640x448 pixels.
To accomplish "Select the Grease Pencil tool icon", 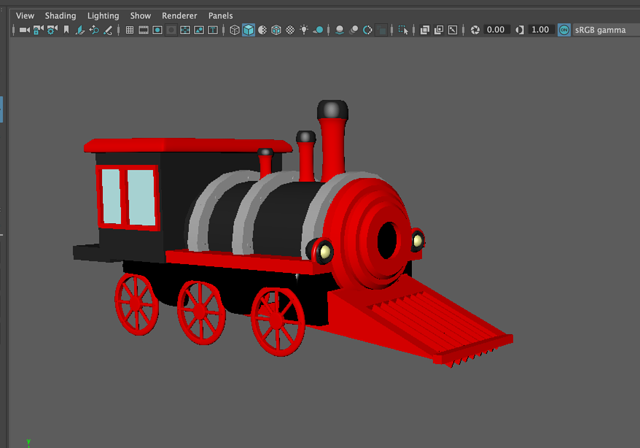I will [x=108, y=30].
